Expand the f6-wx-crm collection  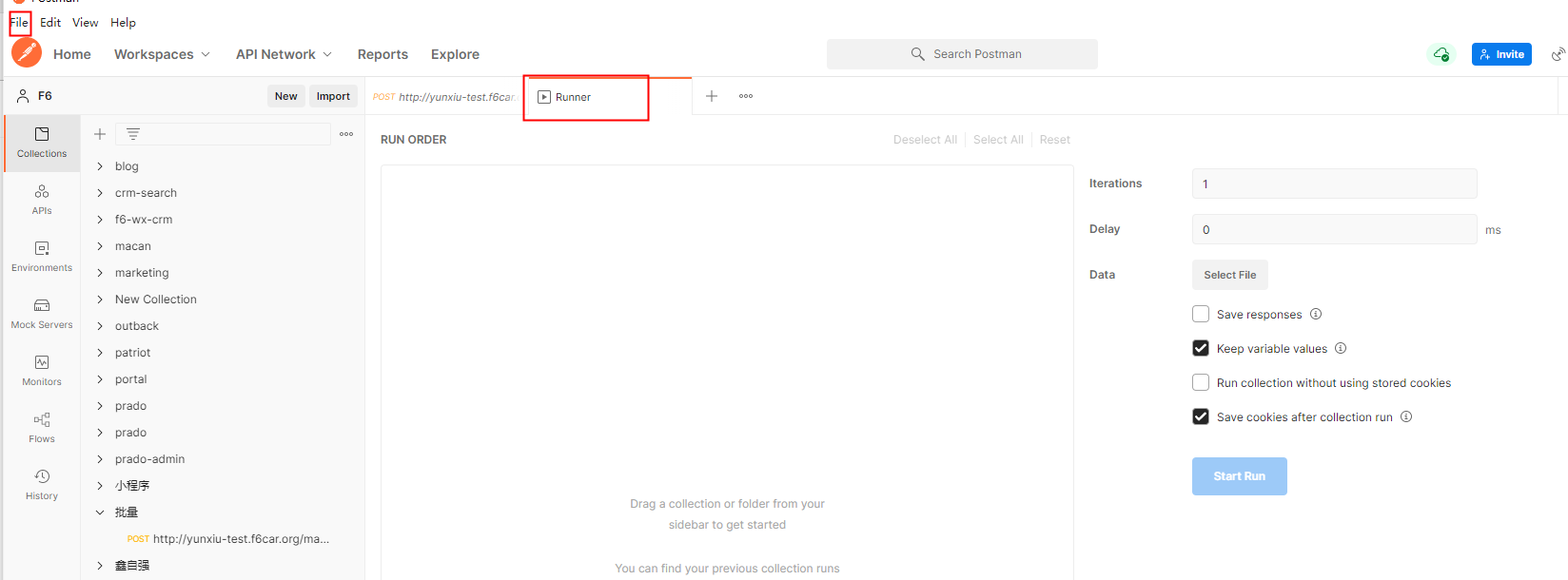coord(100,220)
